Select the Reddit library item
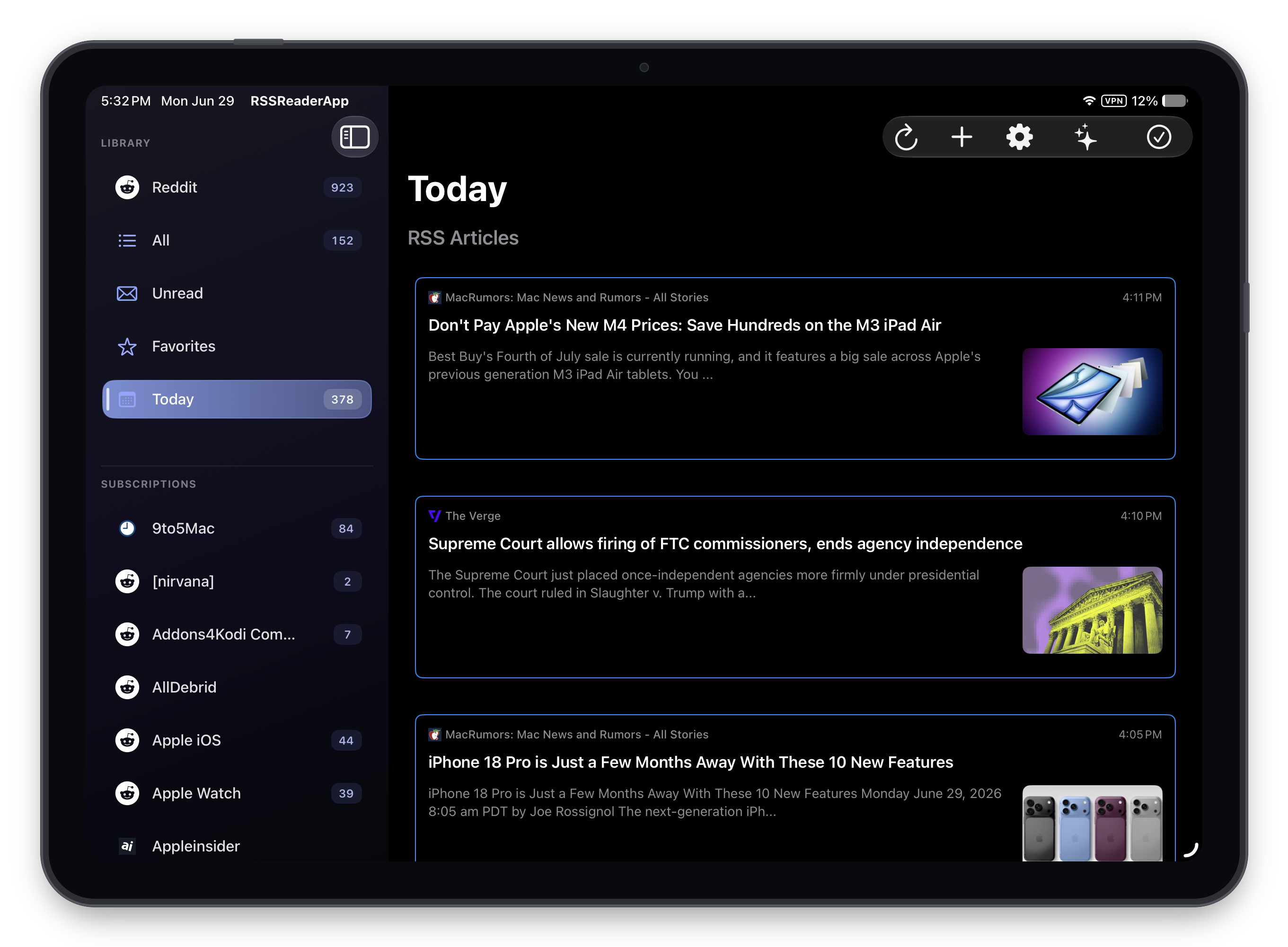Image resolution: width=1288 pixels, height=947 pixels. tap(237, 187)
